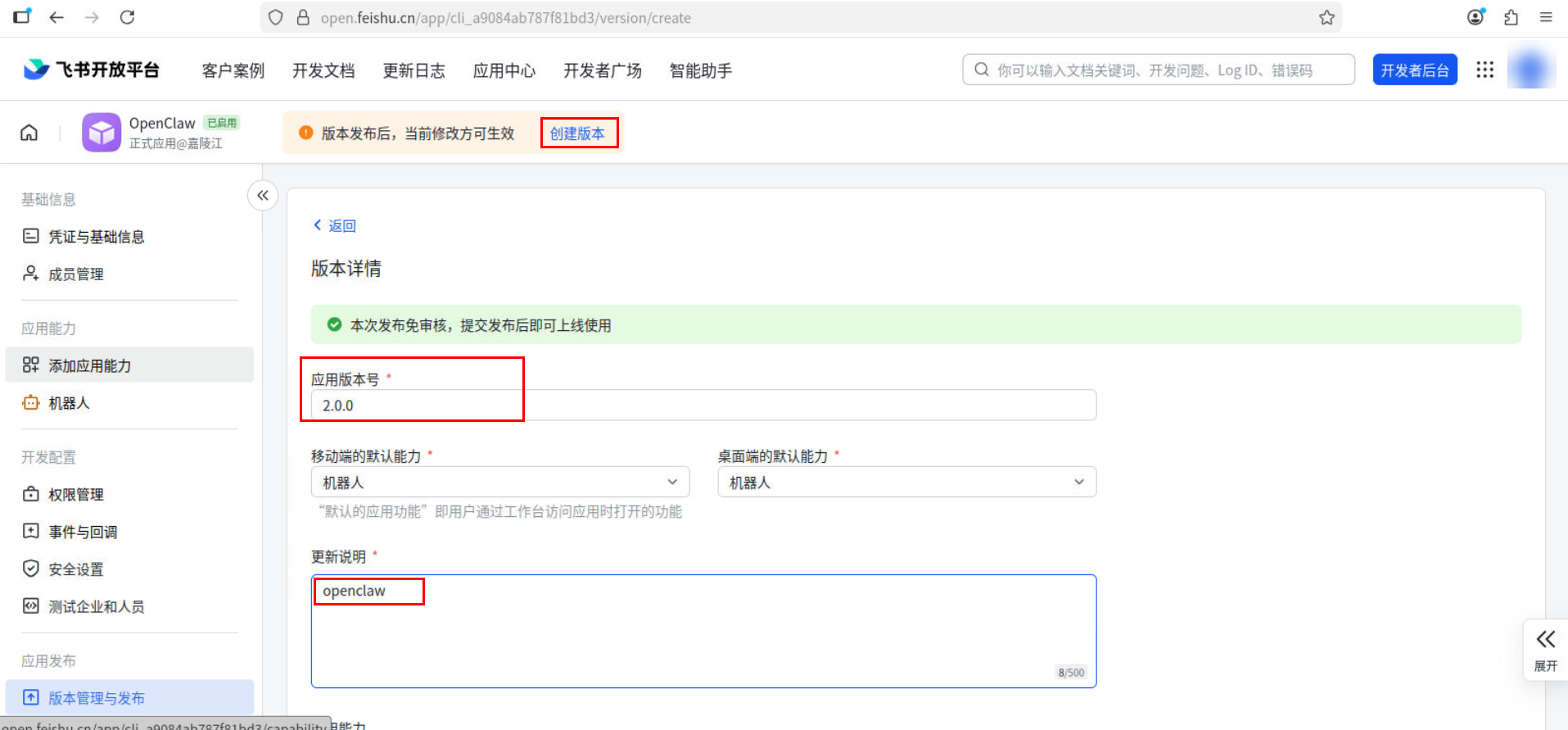Open 安全设置 in the sidebar
This screenshot has height=730, width=1568.
click(x=129, y=569)
